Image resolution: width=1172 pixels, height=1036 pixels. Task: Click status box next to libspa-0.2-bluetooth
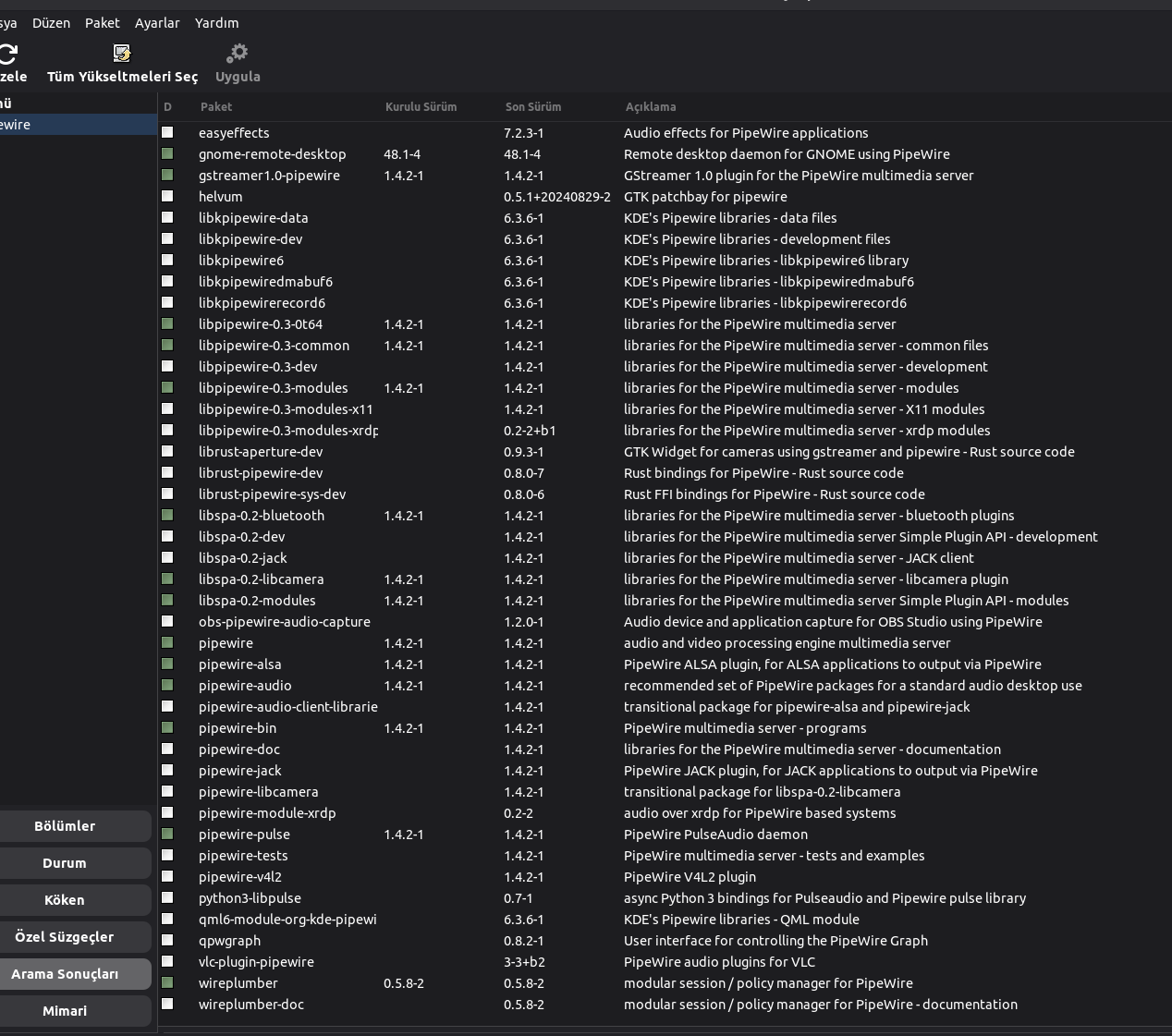tap(167, 516)
